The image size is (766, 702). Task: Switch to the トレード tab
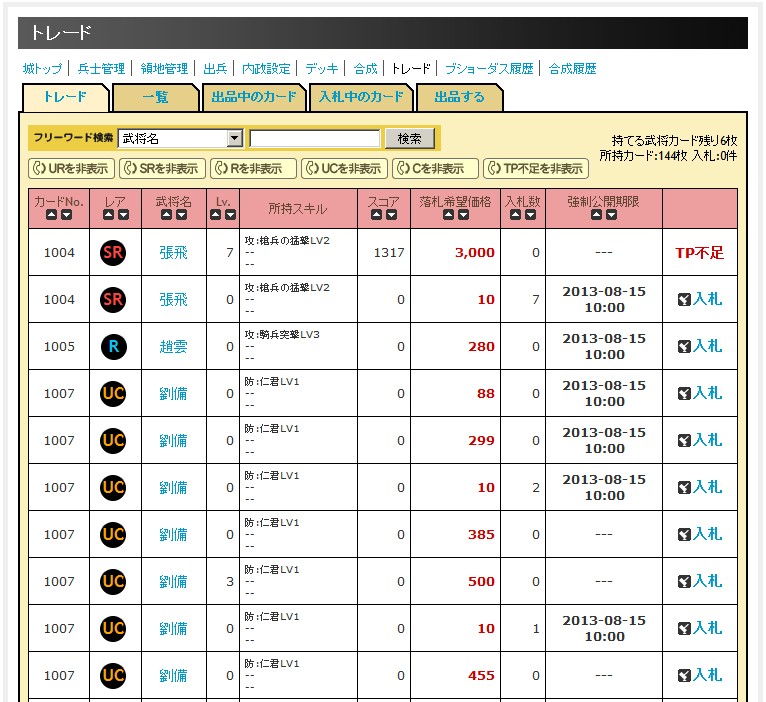65,97
